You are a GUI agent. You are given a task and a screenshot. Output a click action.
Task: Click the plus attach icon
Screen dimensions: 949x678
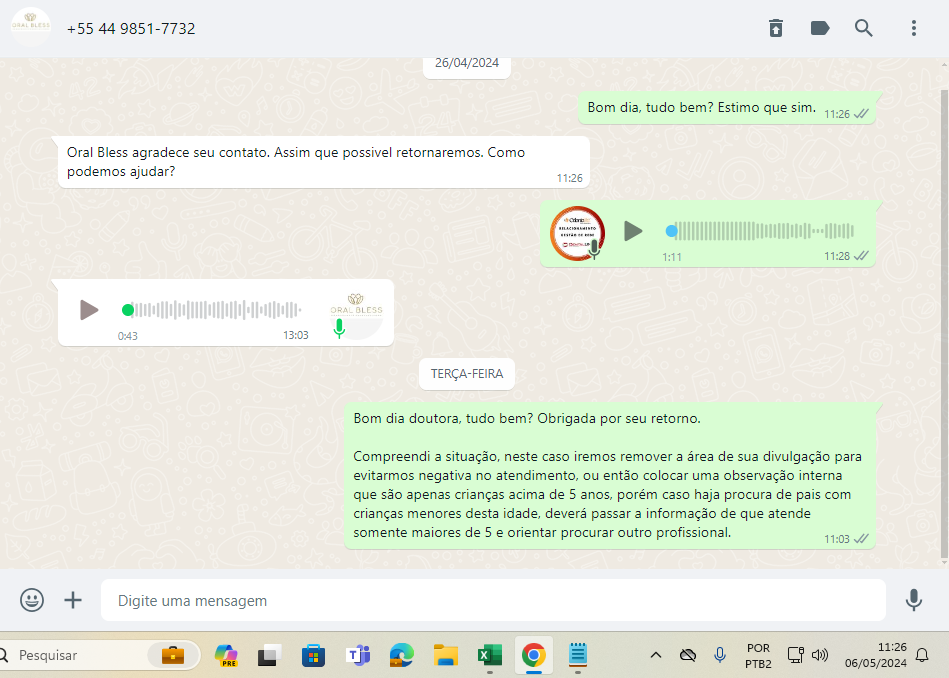[x=73, y=600]
